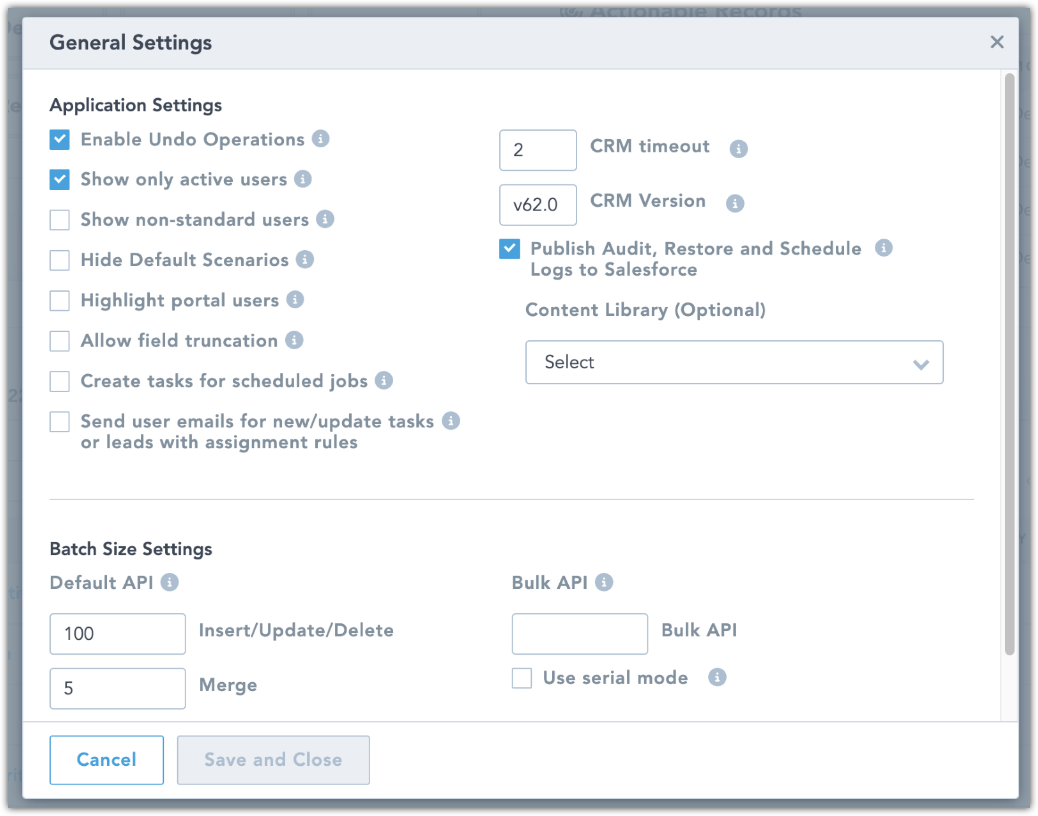Click the dialog's vertical scrollbar
Viewport: 1038px width, 816px height.
point(1010,364)
